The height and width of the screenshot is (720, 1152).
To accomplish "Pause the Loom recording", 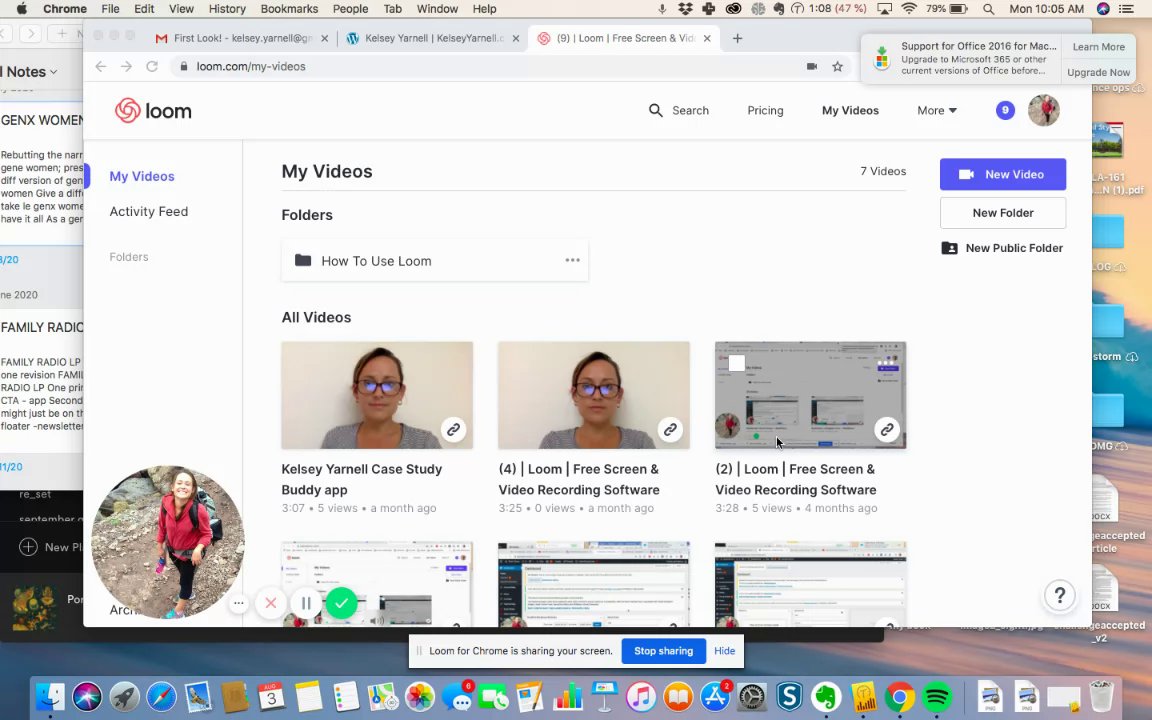I will pos(306,603).
